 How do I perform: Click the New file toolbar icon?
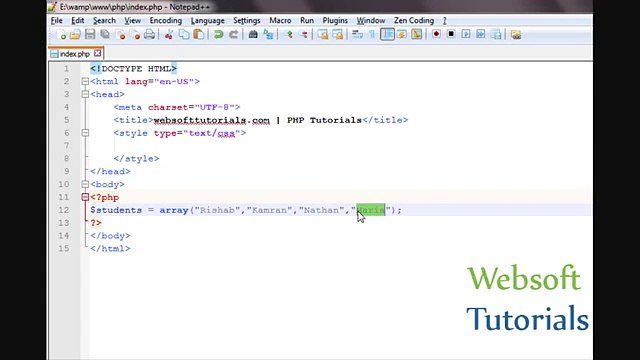click(61, 35)
